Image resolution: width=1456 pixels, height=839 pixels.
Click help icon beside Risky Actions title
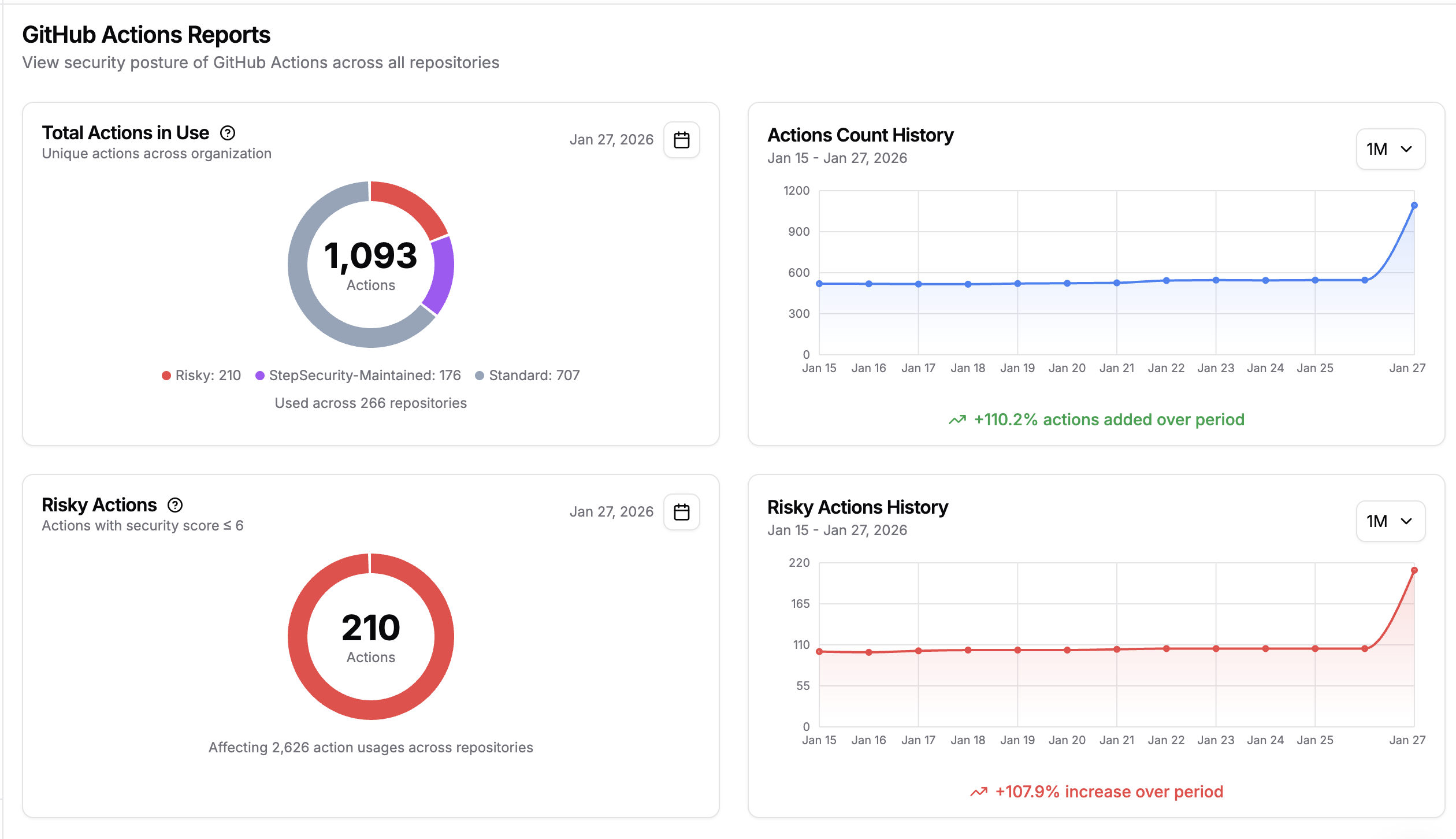[x=175, y=506]
